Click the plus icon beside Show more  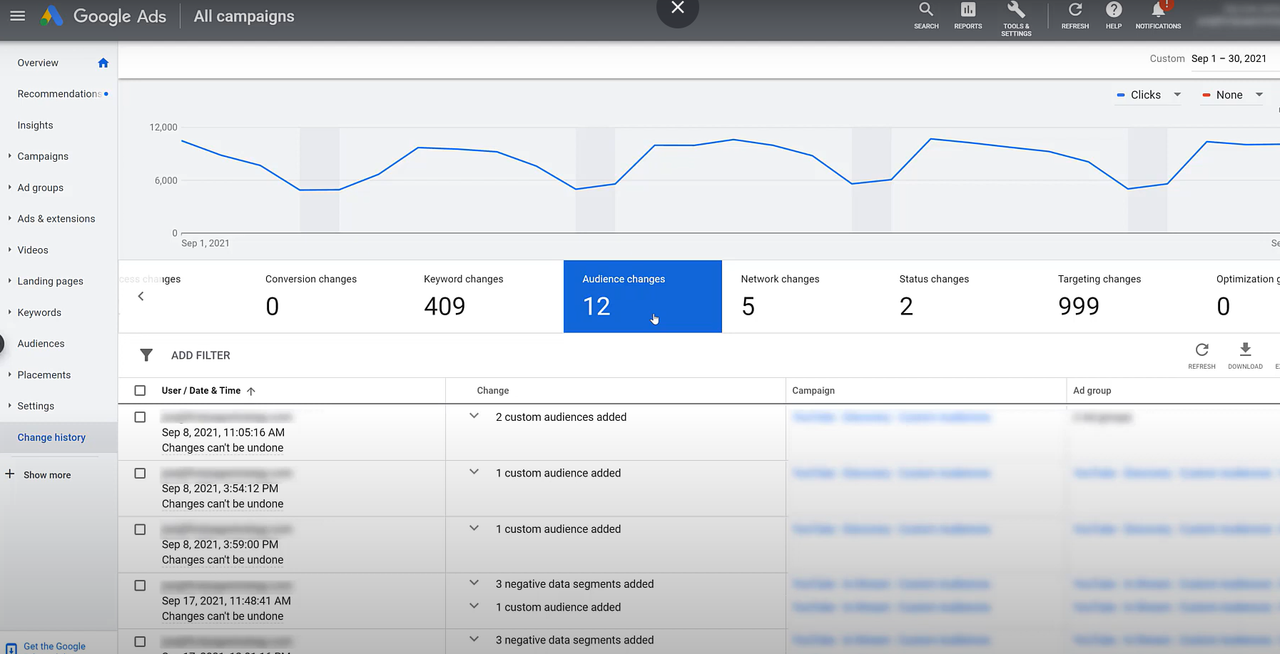click(x=10, y=474)
